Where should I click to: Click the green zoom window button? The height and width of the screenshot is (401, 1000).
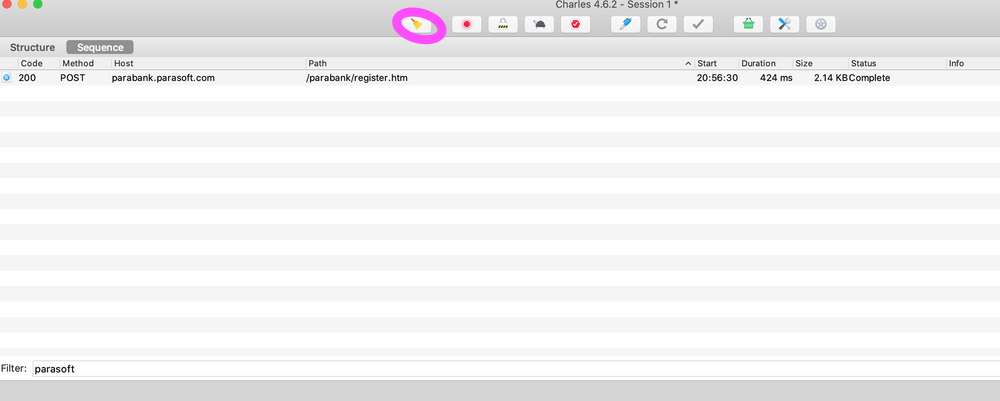point(38,4)
